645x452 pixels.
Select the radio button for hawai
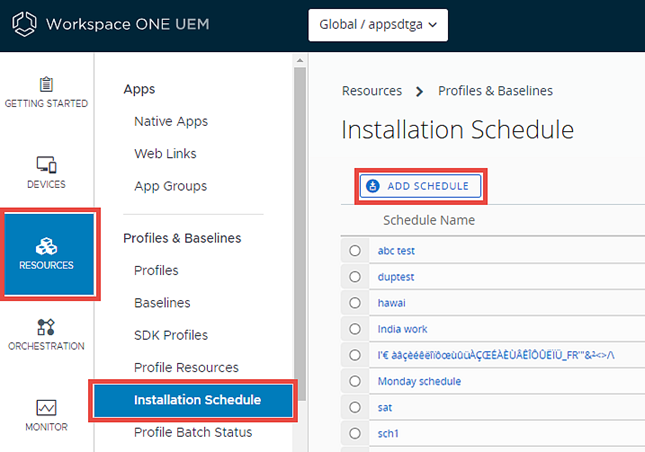(x=355, y=303)
